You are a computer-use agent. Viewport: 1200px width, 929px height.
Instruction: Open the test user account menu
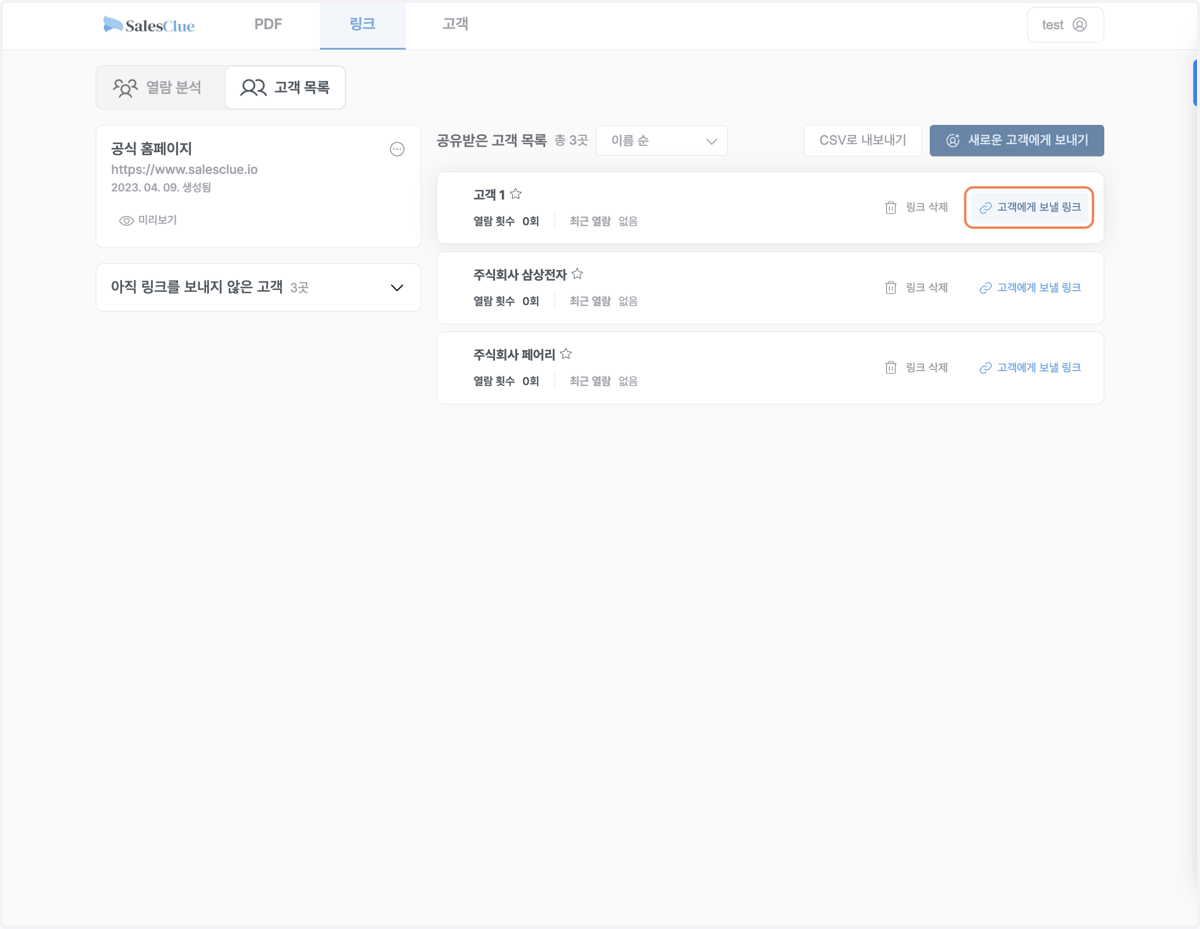tap(1065, 25)
